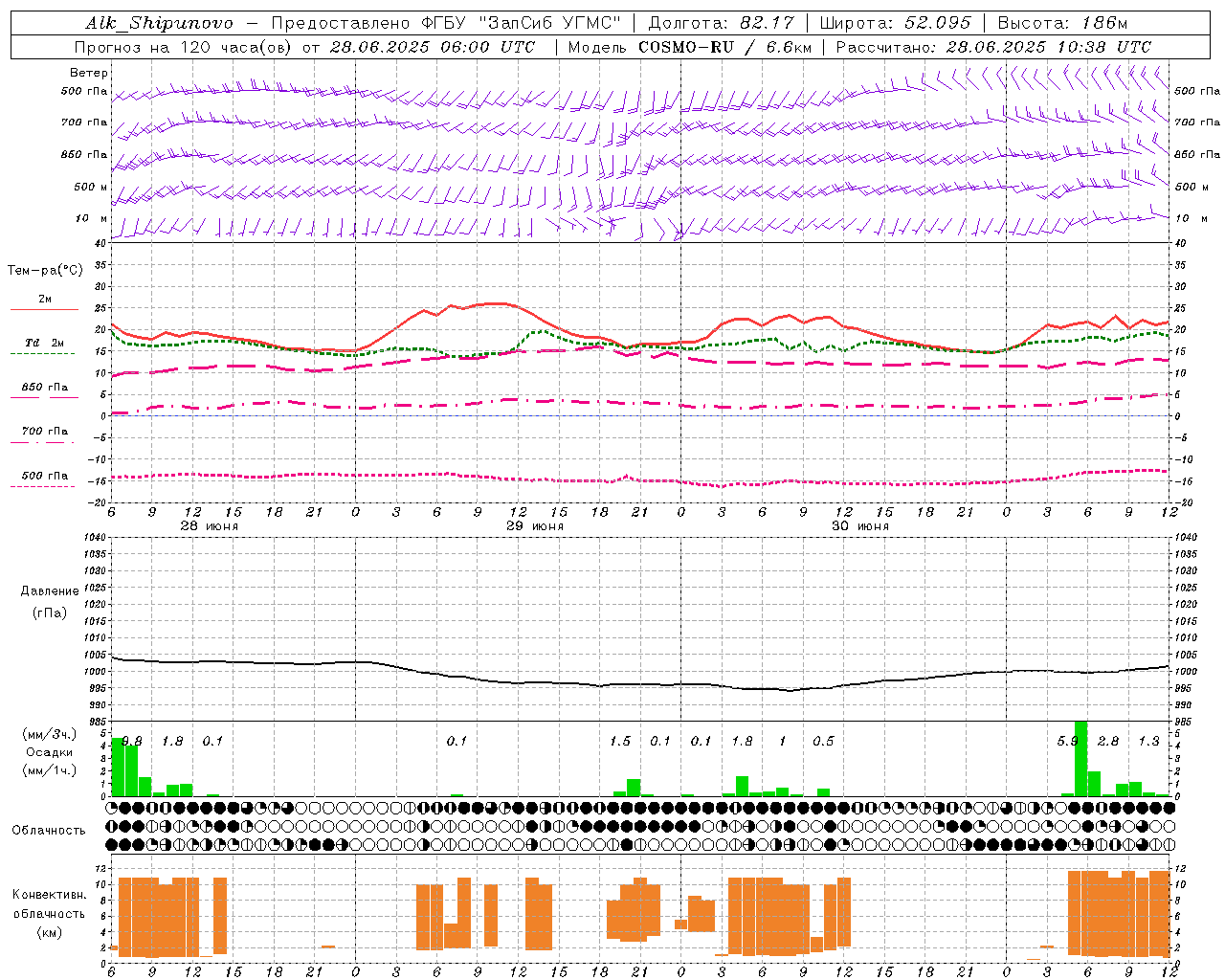This screenshot has width=1225, height=980.
Task: Click the Конвективн. convective cloud label
Action: pos(49,895)
